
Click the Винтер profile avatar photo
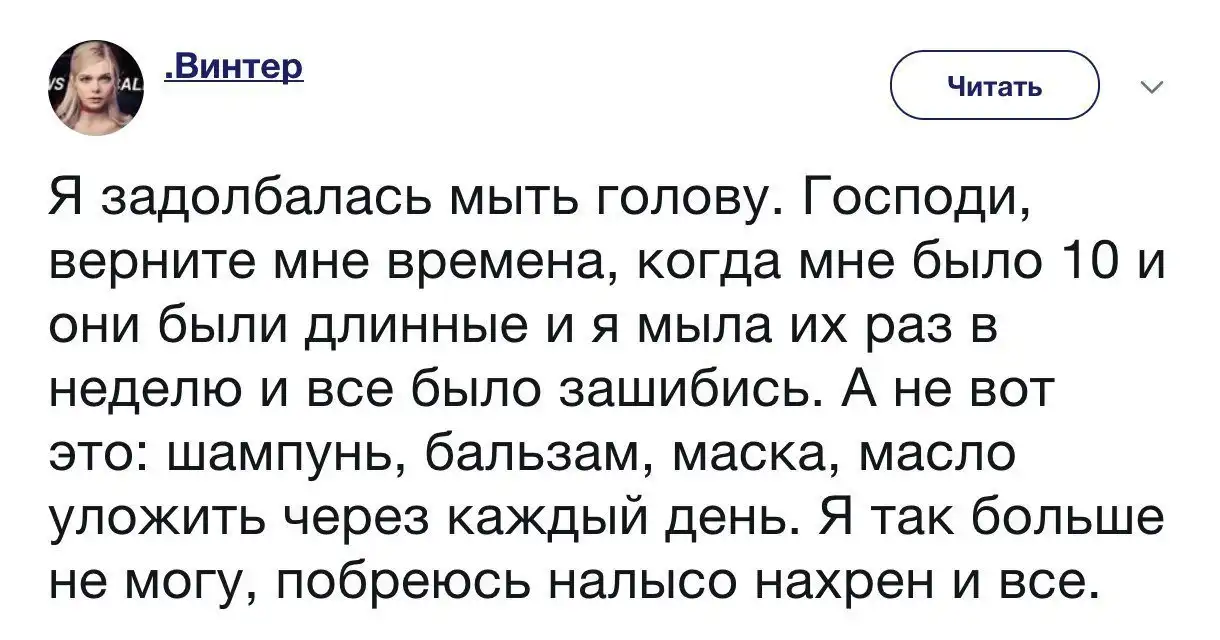click(97, 88)
